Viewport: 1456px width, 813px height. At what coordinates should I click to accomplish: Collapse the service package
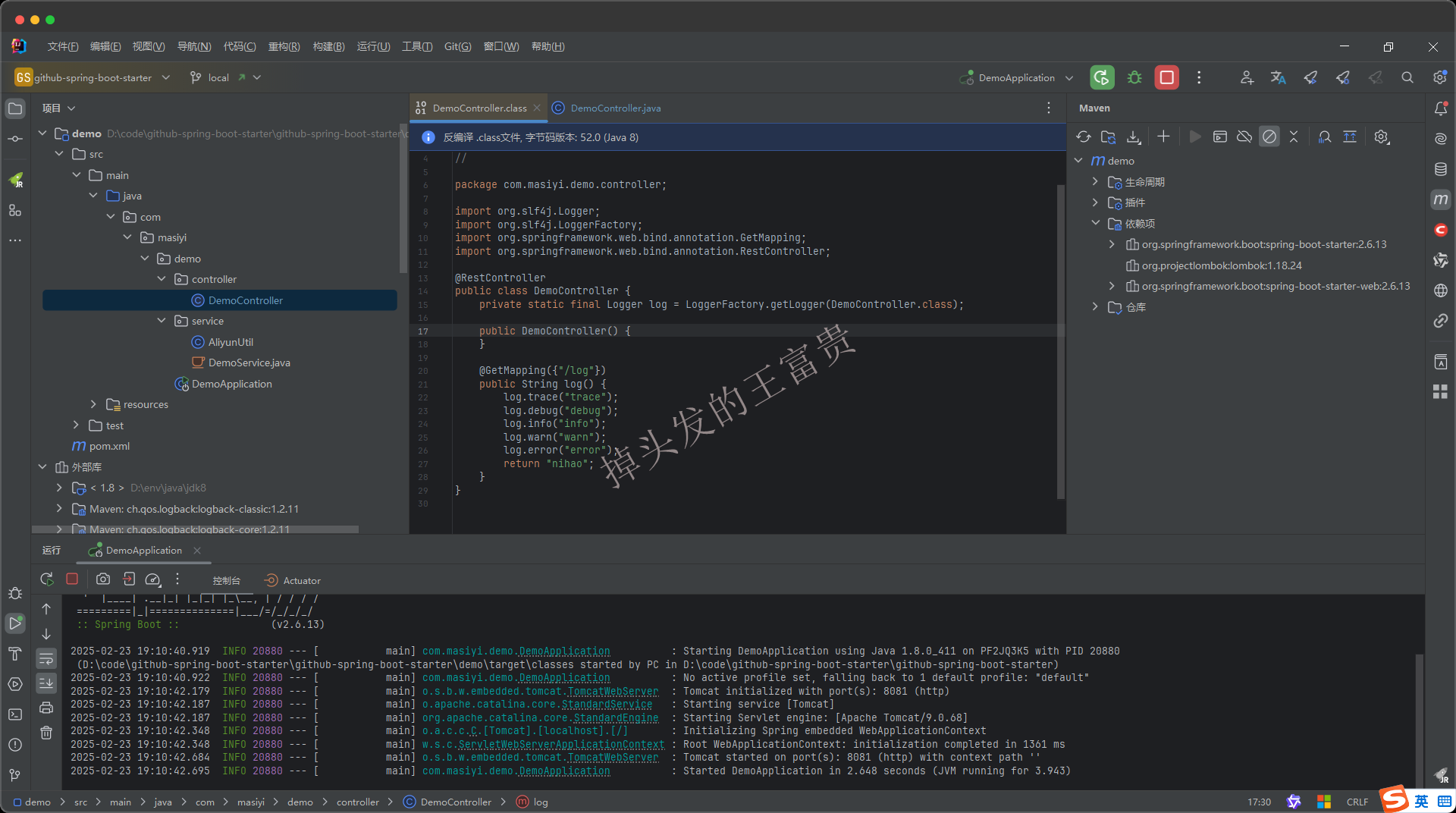[162, 321]
